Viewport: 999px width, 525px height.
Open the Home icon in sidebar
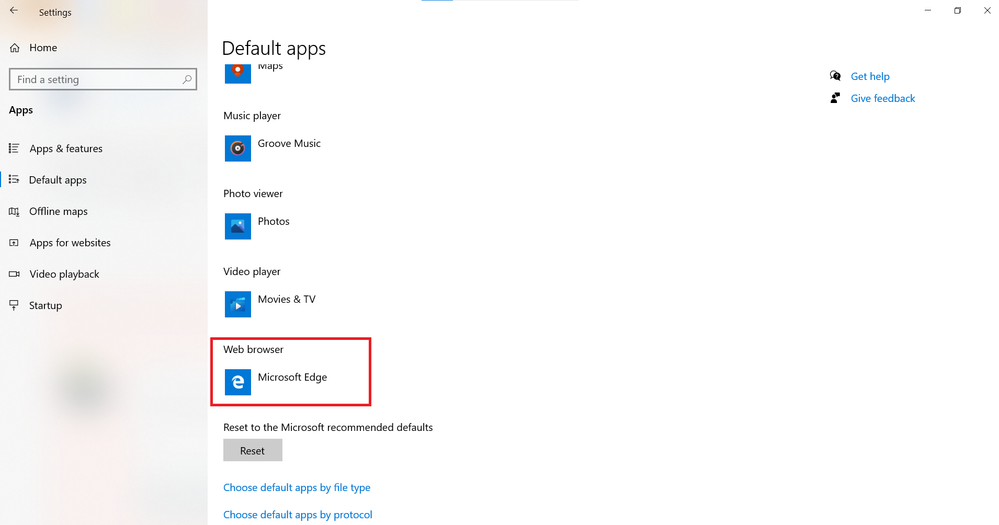(15, 48)
